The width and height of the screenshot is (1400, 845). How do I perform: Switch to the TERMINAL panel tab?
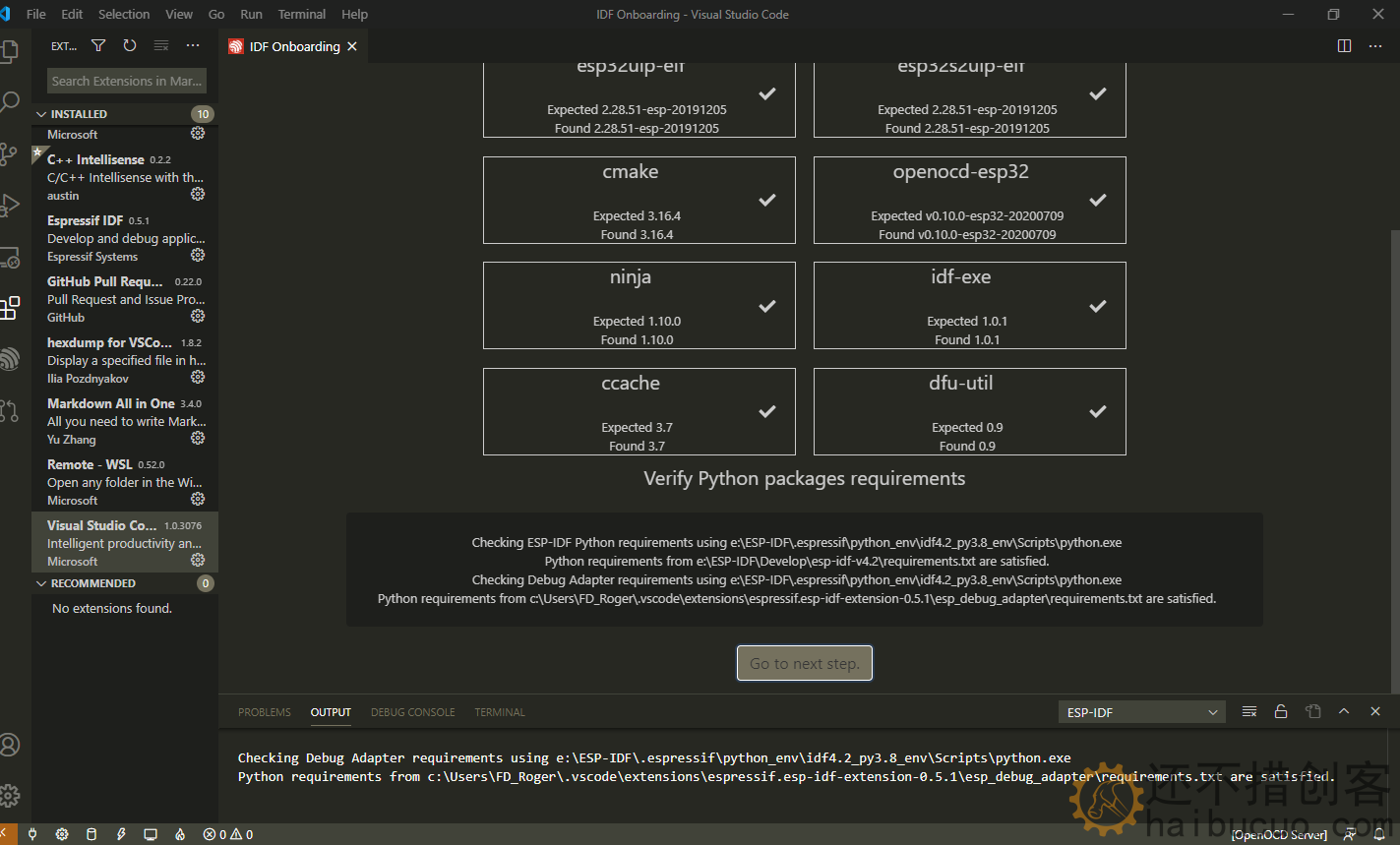click(500, 712)
